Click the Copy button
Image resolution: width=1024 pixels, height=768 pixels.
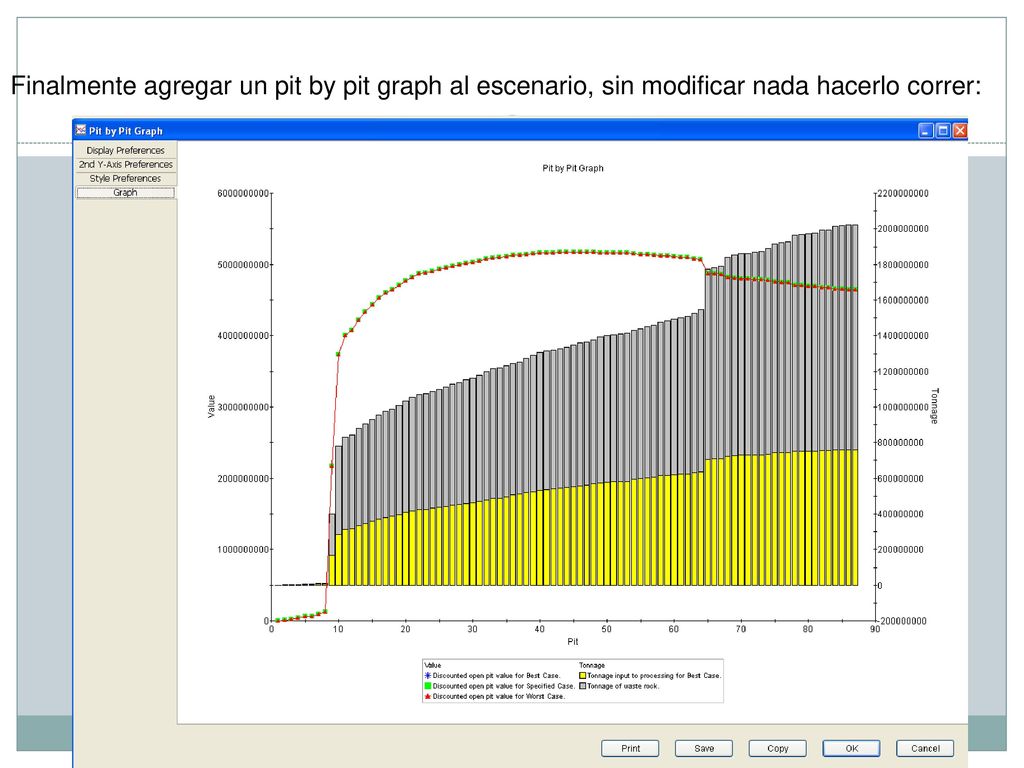[x=778, y=748]
